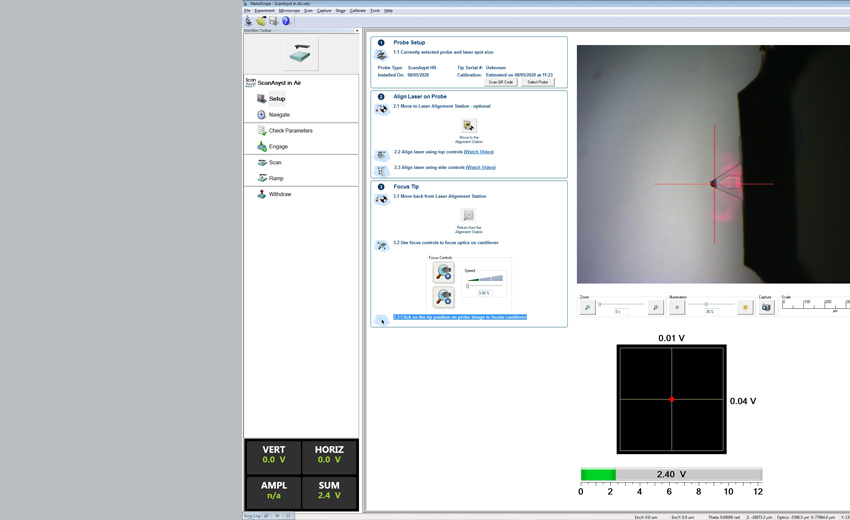Click the Move to the Alignment Station icon
Screen dimensions: 850x520
click(469, 126)
